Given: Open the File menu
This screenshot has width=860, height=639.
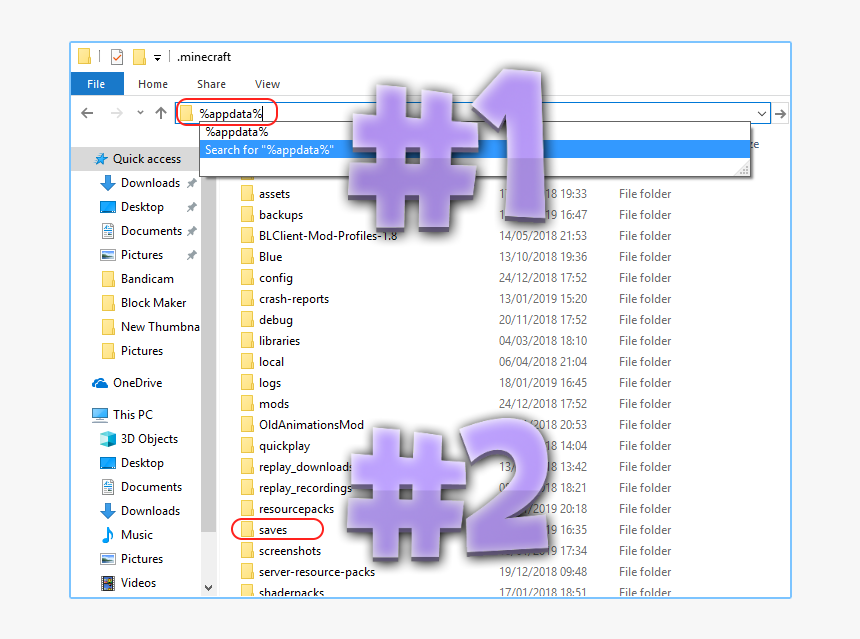Looking at the screenshot, I should tap(96, 84).
